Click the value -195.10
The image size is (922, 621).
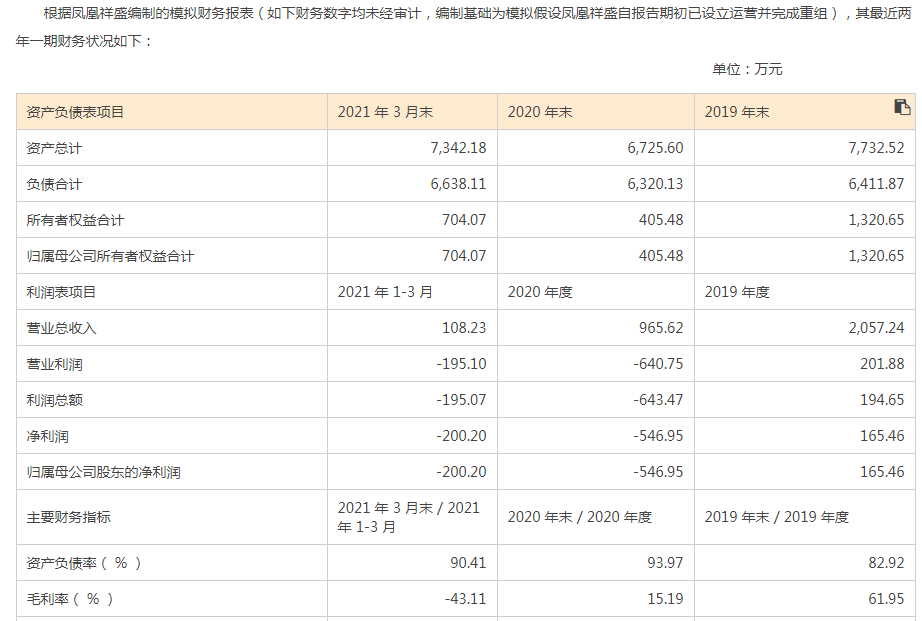(x=462, y=363)
